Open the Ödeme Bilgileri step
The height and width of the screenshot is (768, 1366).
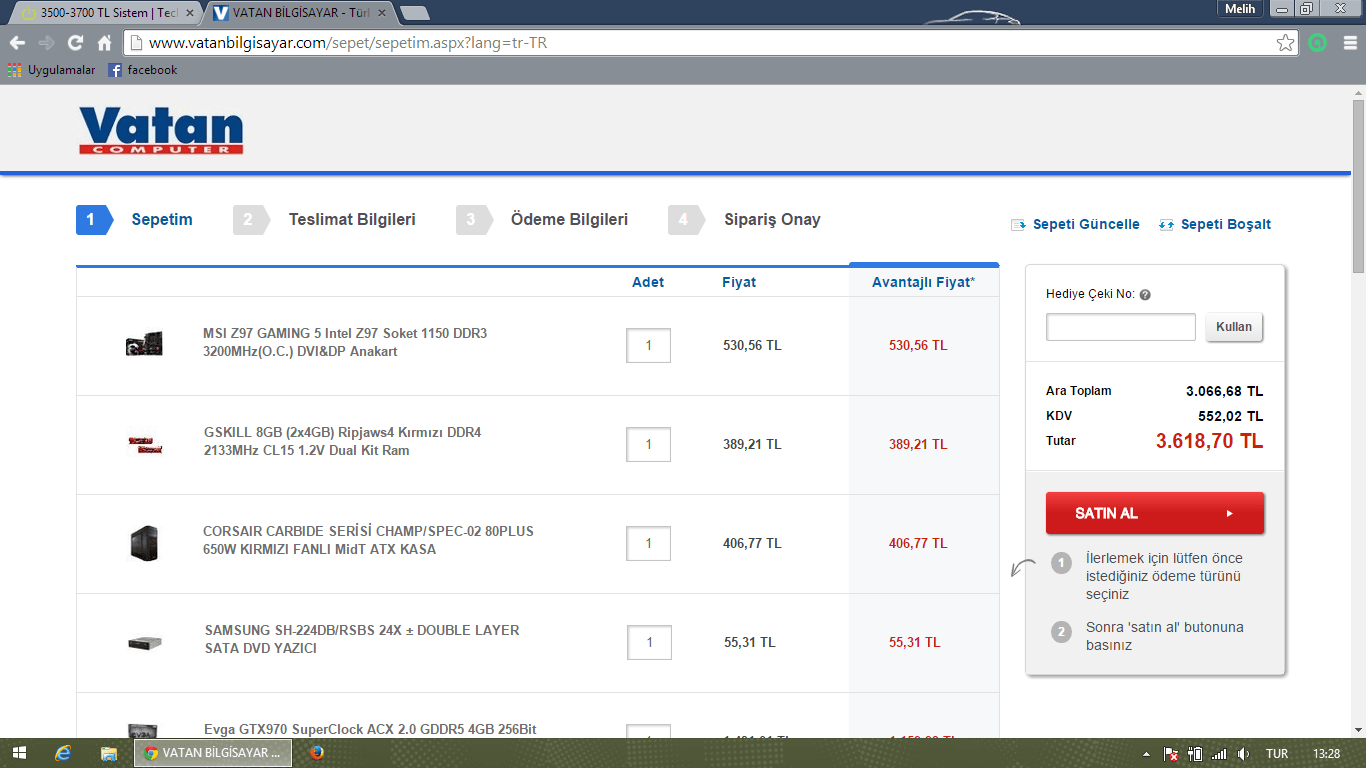(x=542, y=220)
